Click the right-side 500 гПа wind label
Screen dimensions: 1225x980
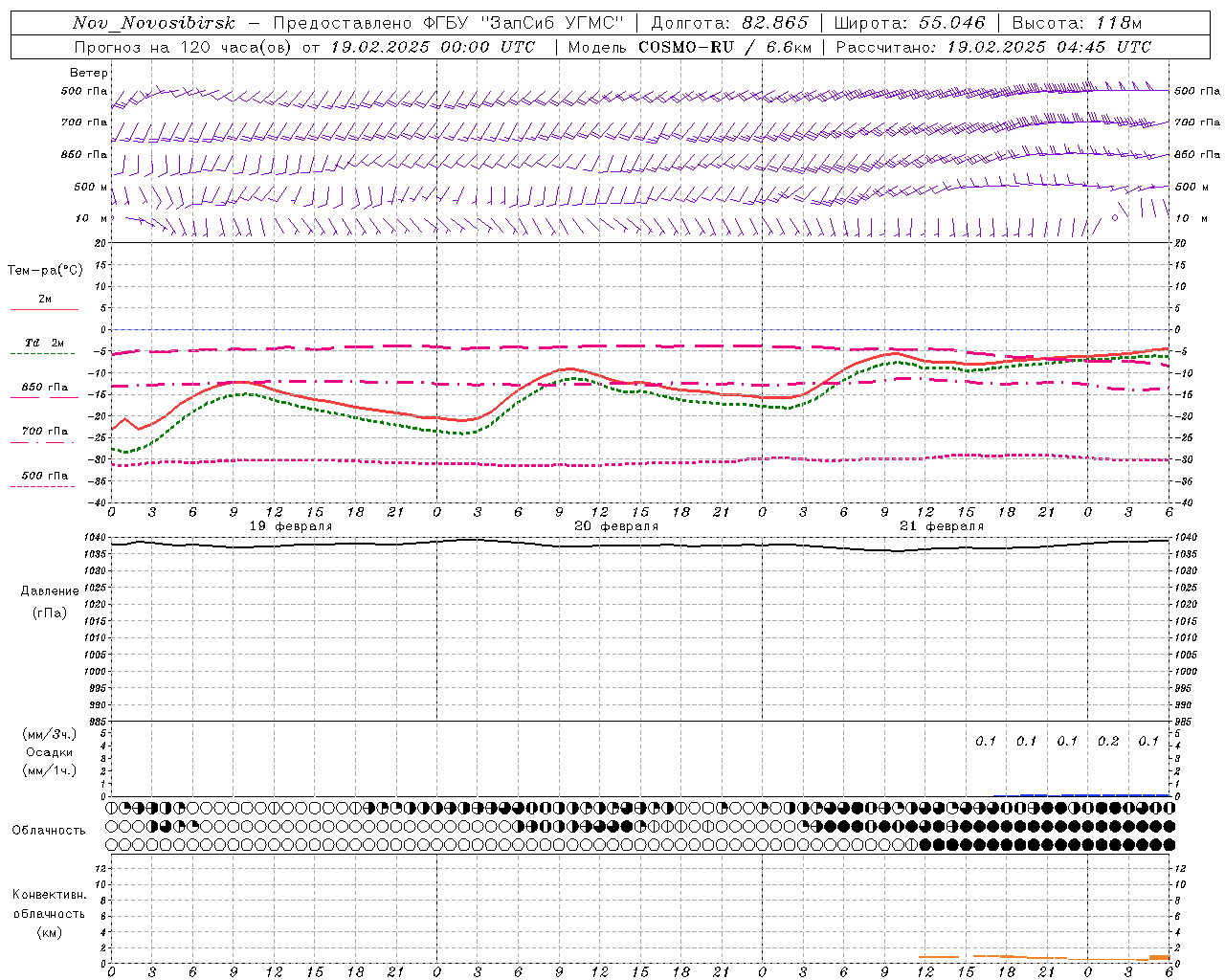coord(1197,92)
